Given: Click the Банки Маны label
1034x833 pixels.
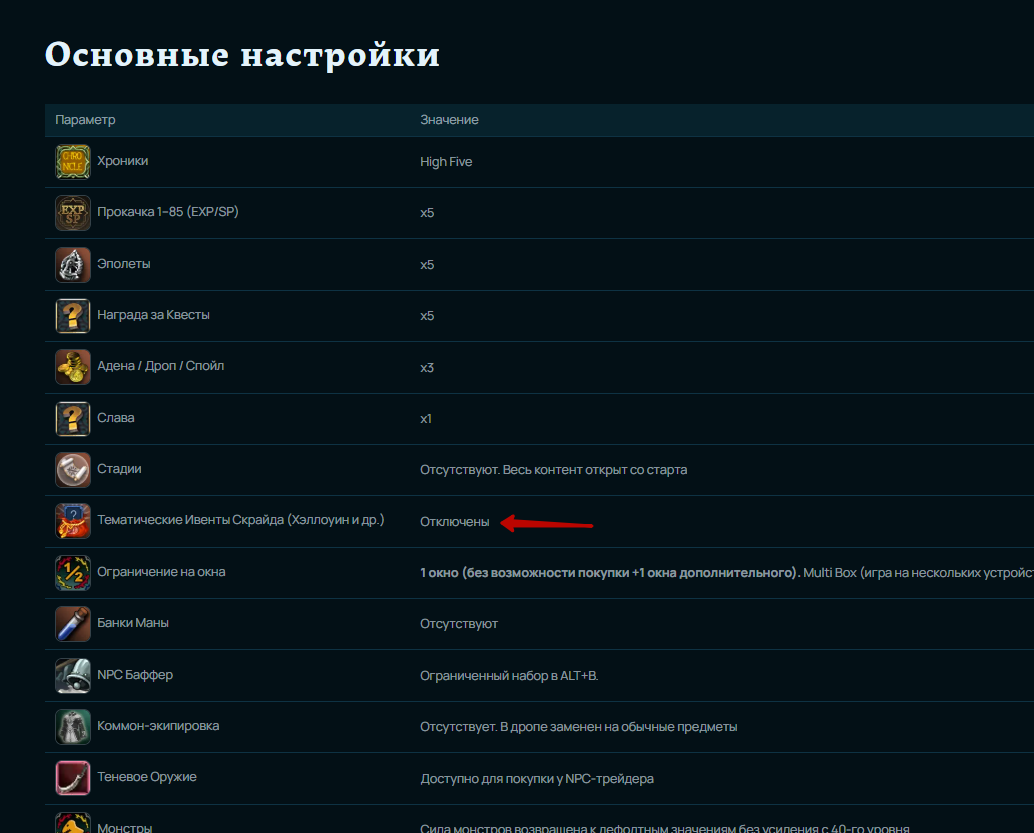Looking at the screenshot, I should point(133,623).
